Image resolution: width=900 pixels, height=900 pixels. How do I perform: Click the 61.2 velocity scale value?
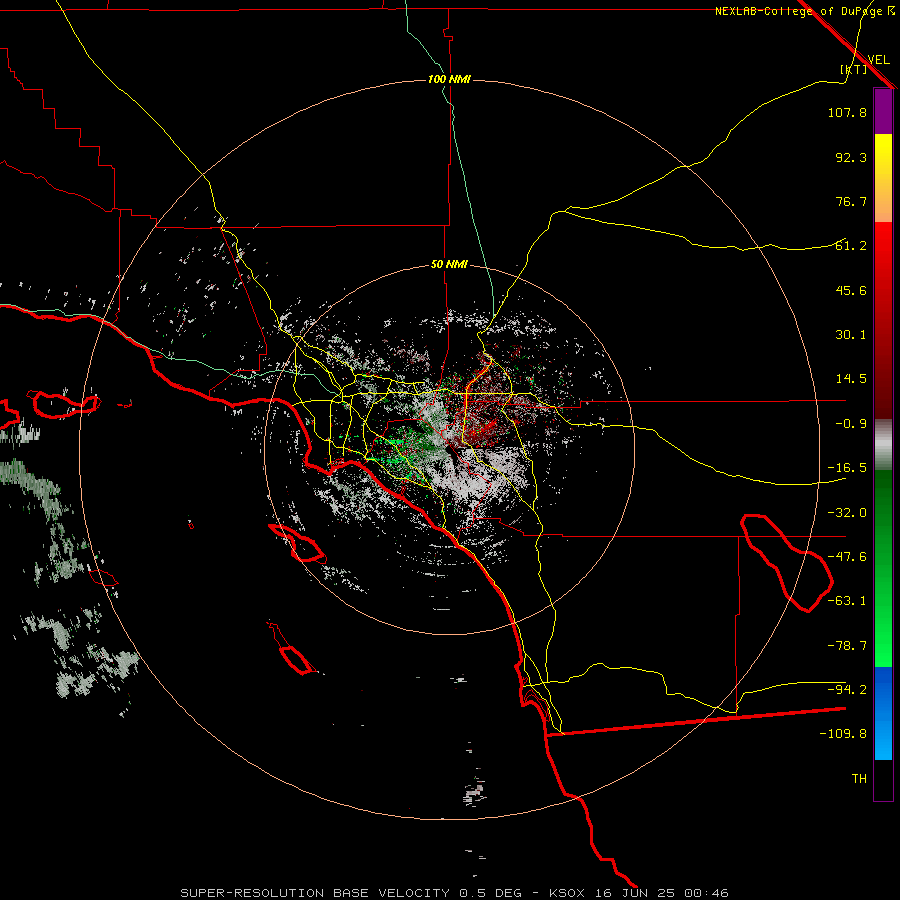851,246
